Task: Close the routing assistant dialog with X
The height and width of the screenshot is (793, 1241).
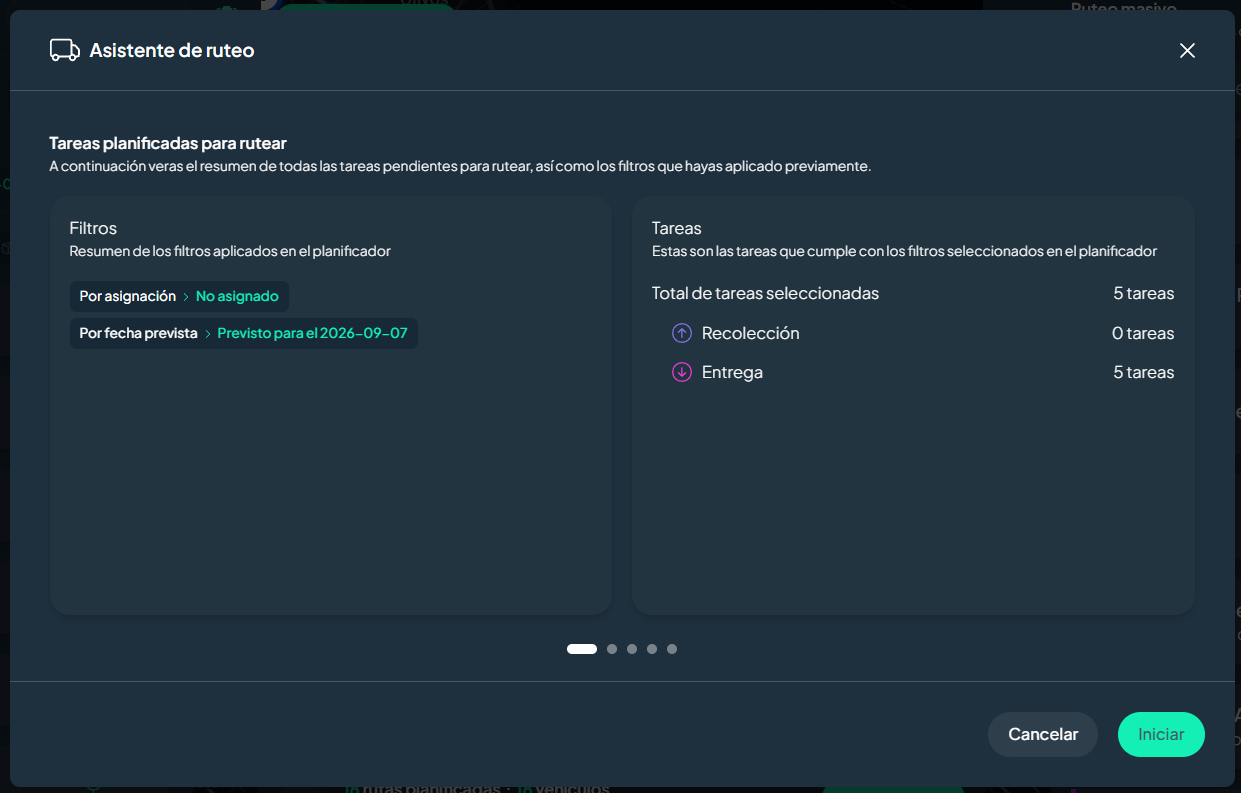Action: 1187,50
